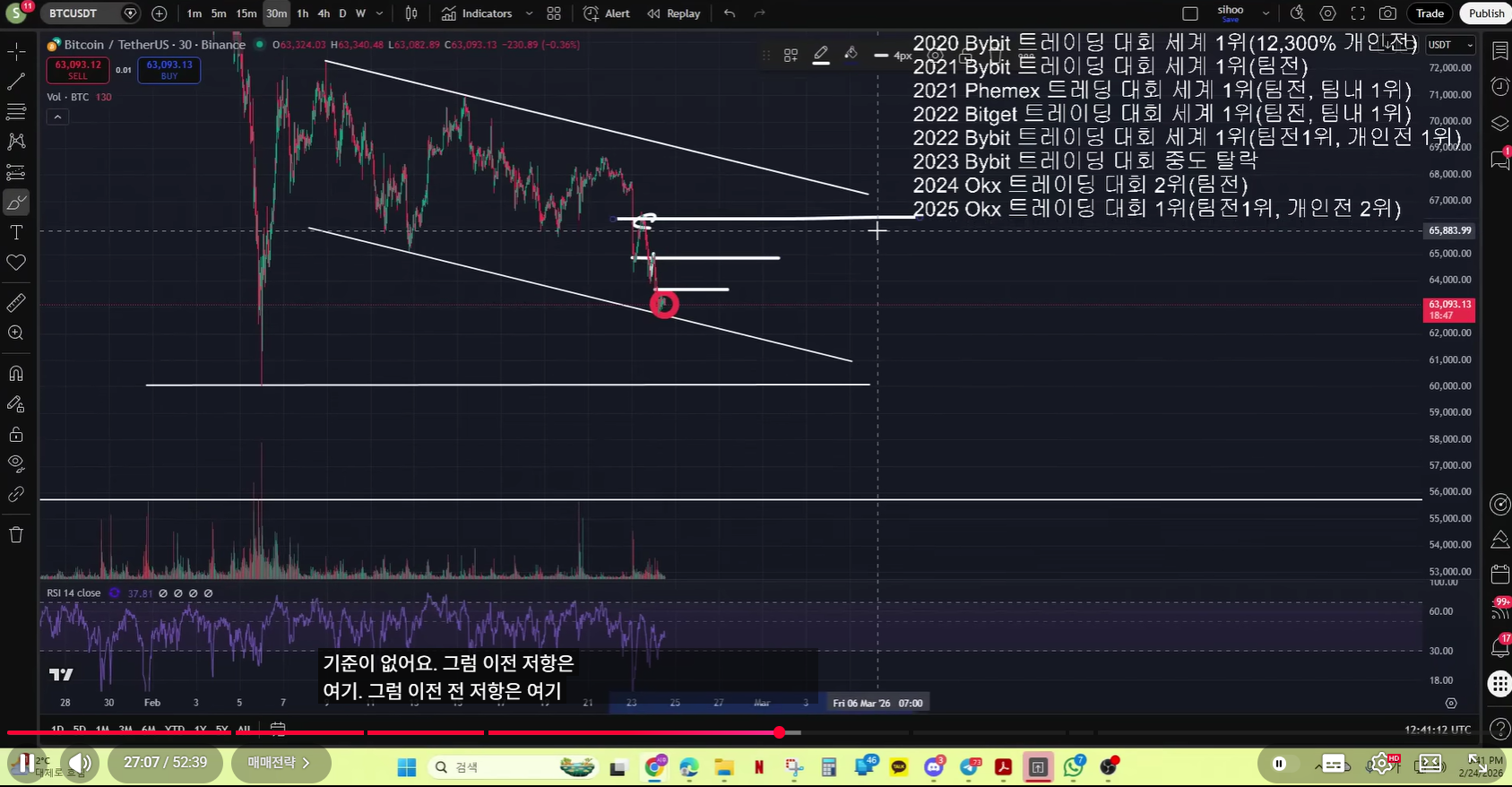Open the 매매전략 chapter button
1512x787 pixels.
(x=279, y=763)
